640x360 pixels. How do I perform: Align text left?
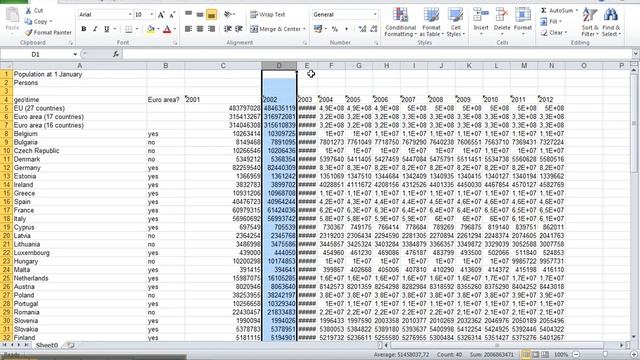[188, 29]
